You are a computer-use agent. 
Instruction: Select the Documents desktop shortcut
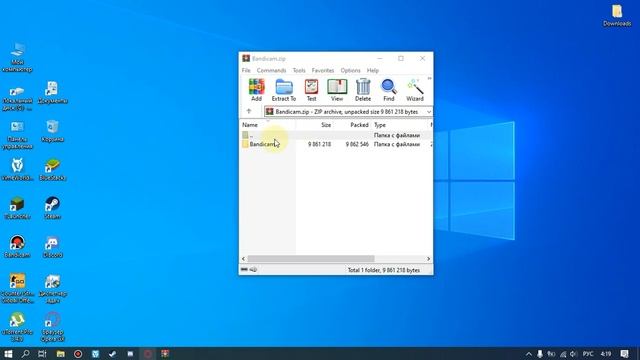[52, 93]
